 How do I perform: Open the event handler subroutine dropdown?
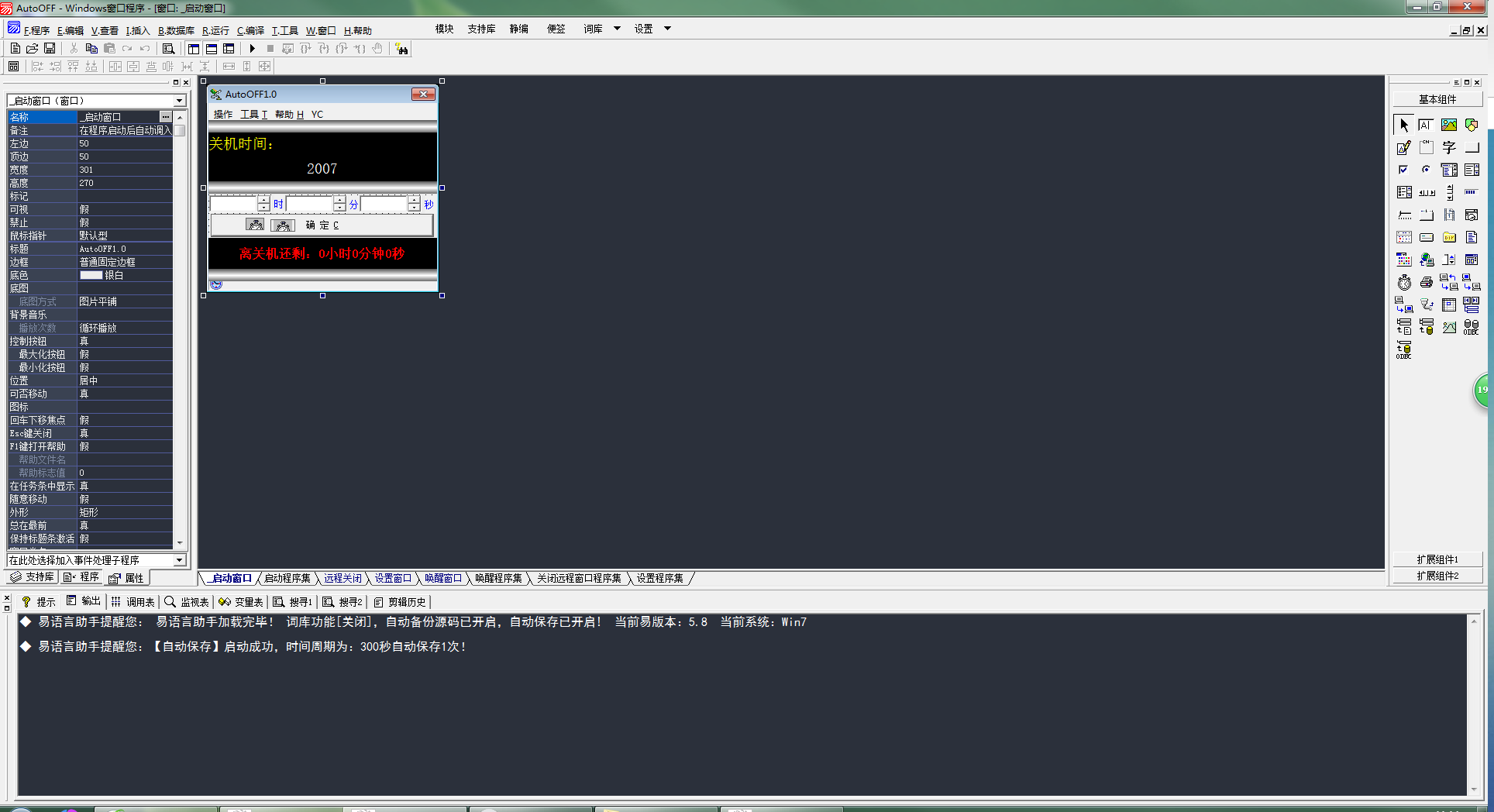(x=179, y=560)
